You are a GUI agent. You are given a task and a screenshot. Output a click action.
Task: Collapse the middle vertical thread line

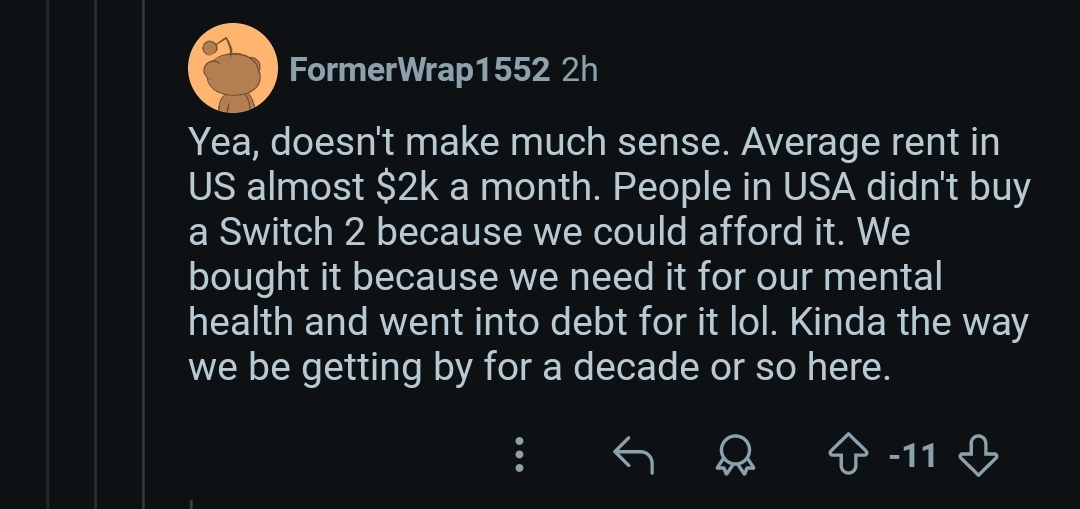point(96,254)
